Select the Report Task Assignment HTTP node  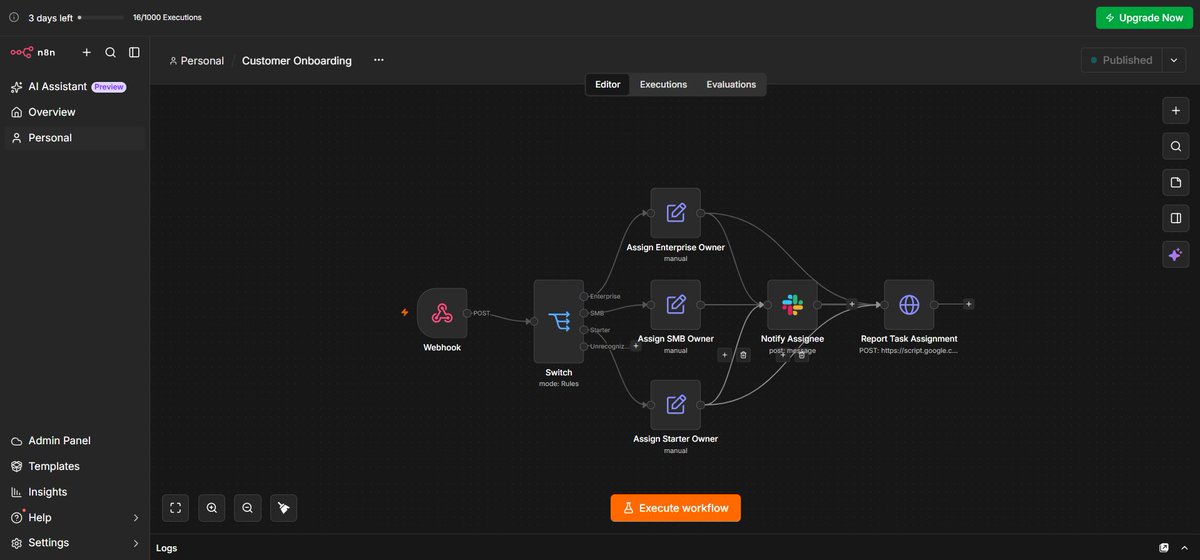(909, 304)
